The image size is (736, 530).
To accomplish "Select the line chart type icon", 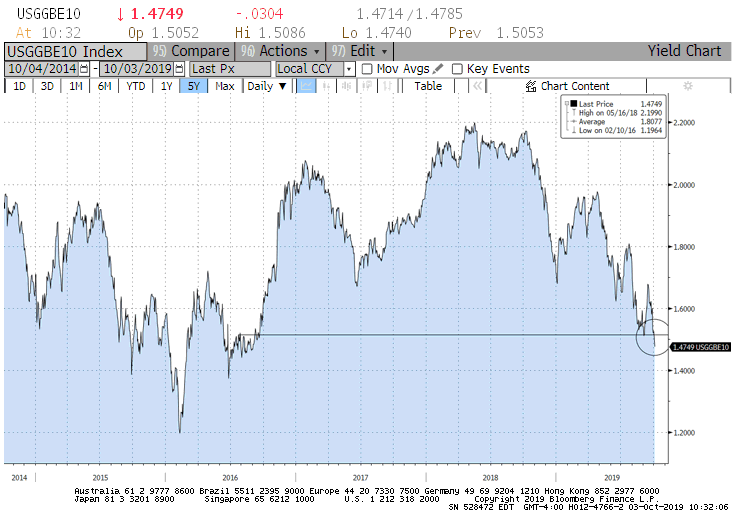I will pyautogui.click(x=306, y=86).
